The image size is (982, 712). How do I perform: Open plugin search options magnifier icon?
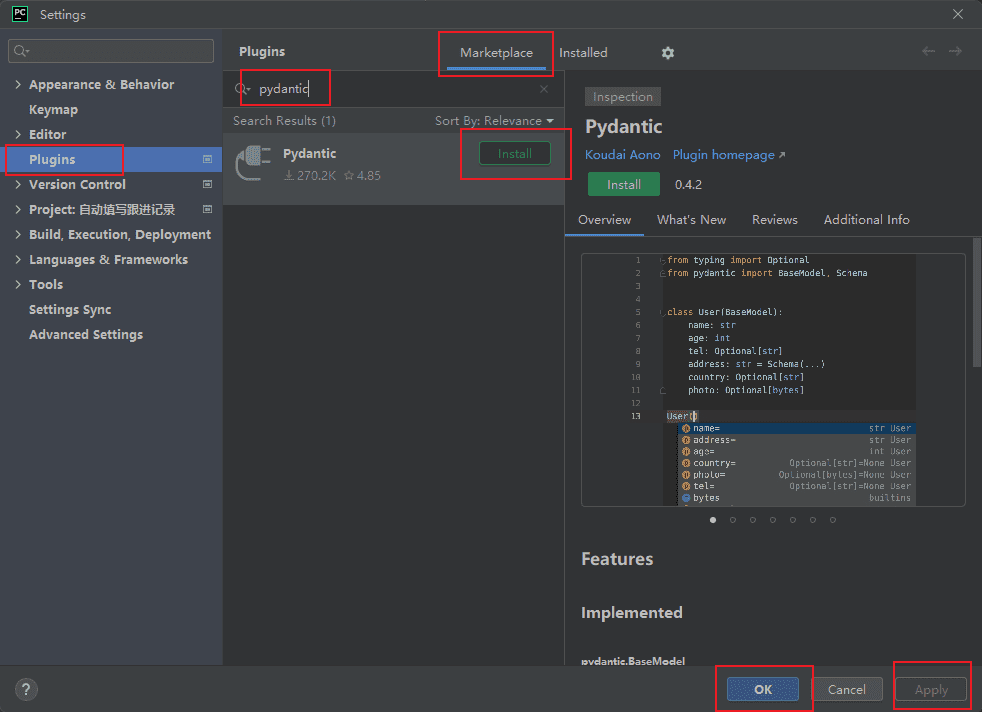242,89
